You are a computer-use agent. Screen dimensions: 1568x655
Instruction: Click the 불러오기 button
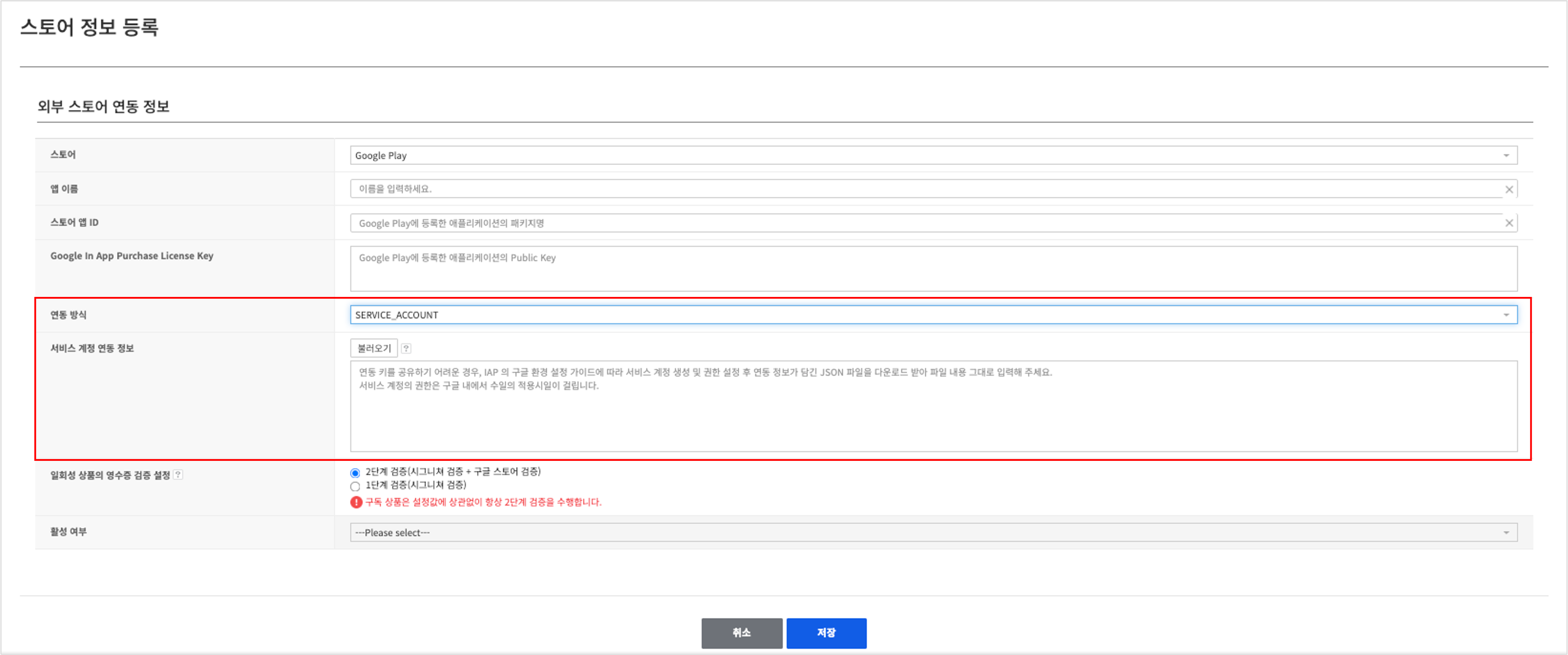coord(374,348)
